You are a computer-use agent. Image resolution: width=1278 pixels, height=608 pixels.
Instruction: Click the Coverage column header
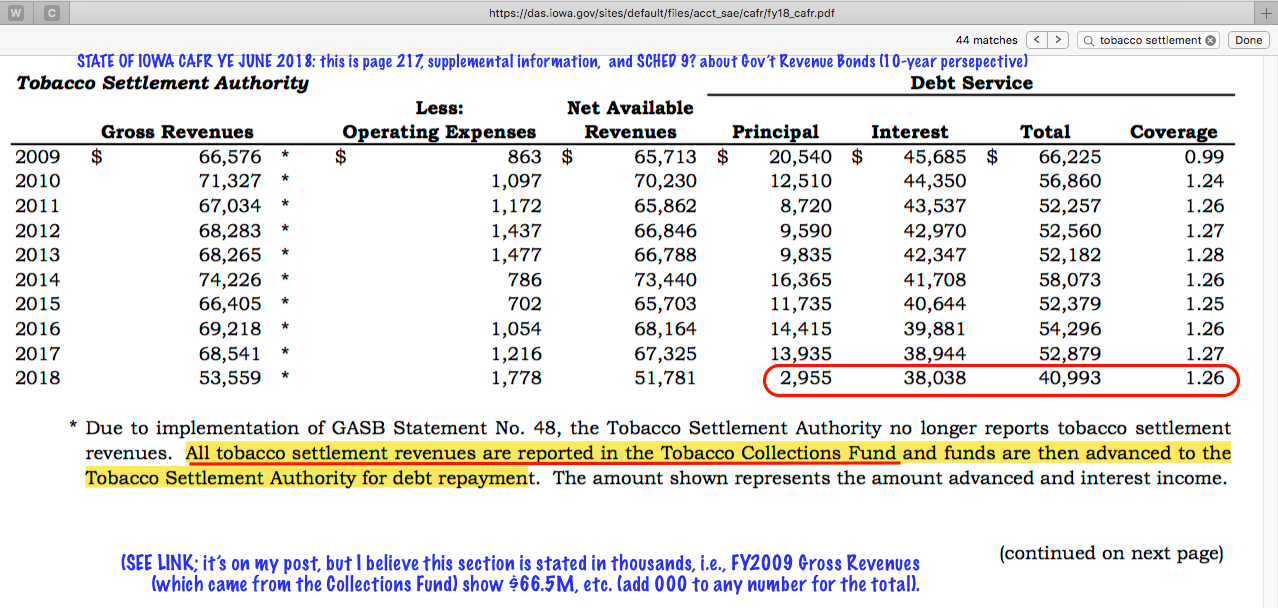pyautogui.click(x=1173, y=132)
